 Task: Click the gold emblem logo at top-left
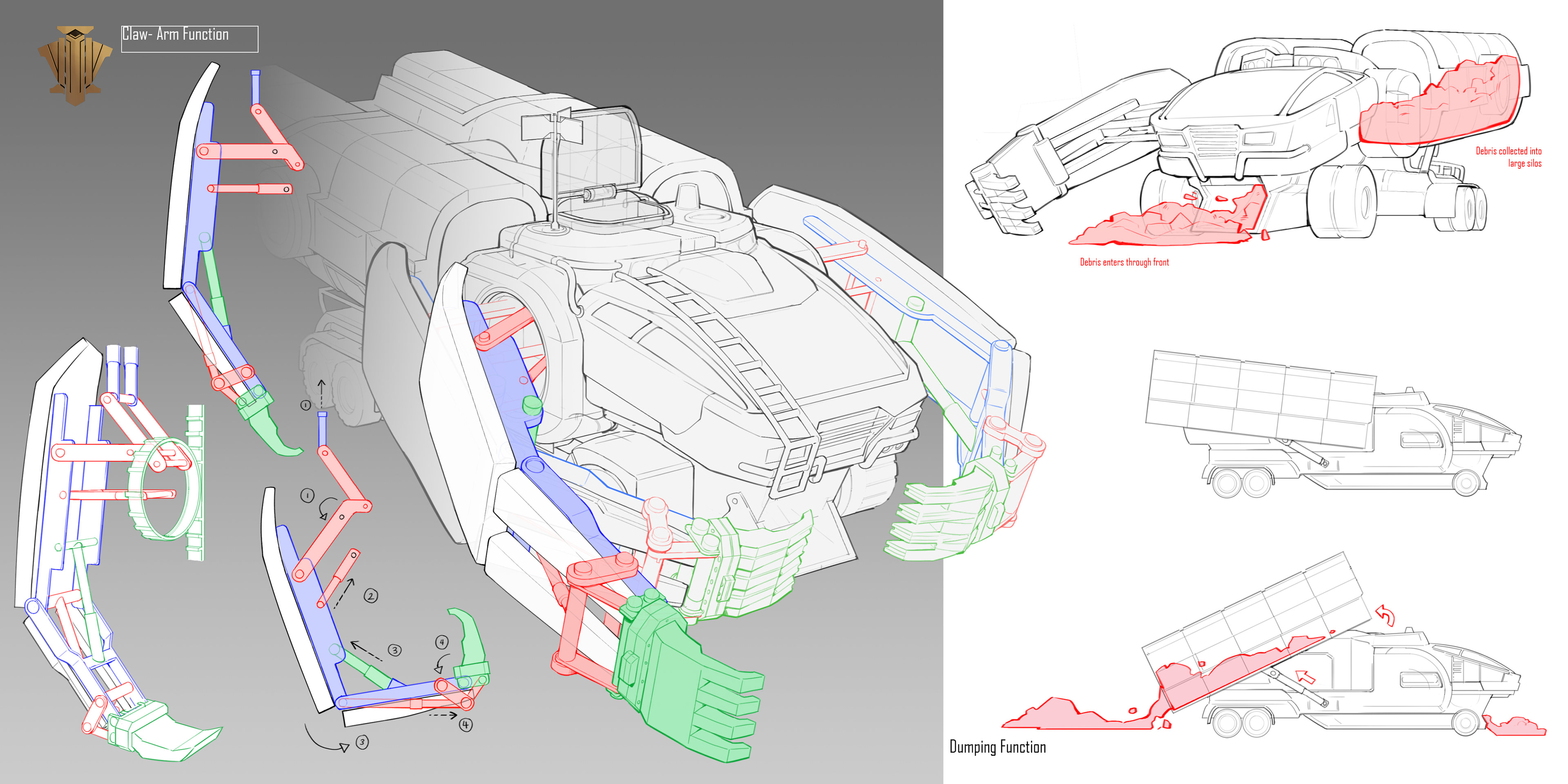[x=75, y=65]
